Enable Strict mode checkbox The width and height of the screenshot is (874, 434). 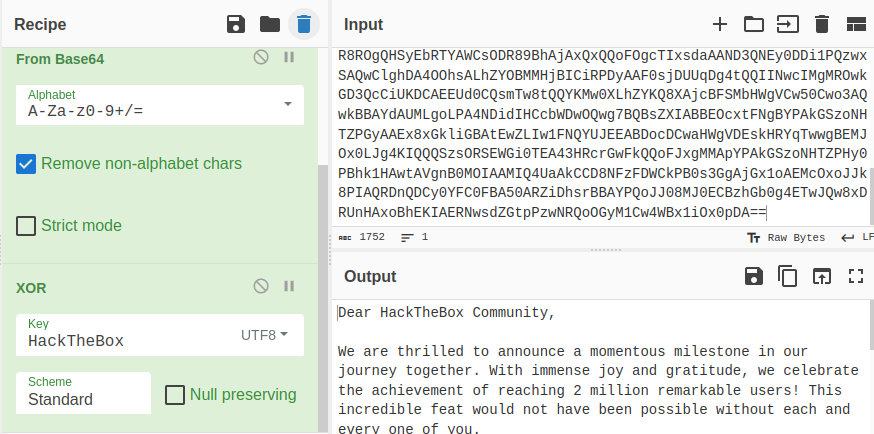point(26,226)
